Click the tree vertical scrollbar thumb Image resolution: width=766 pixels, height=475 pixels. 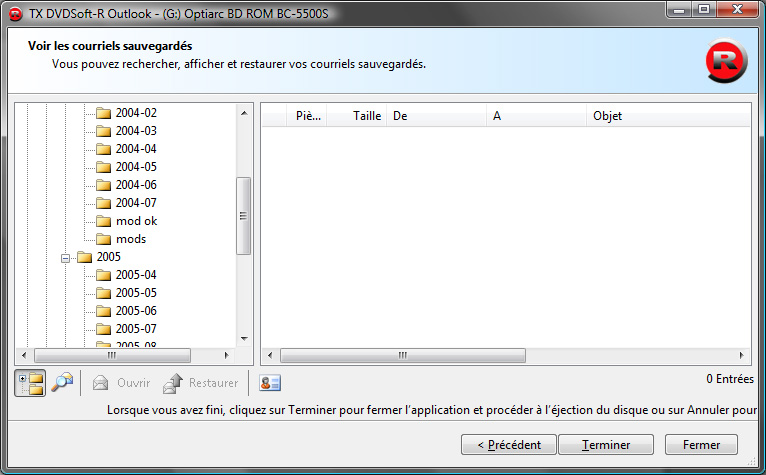(x=243, y=216)
